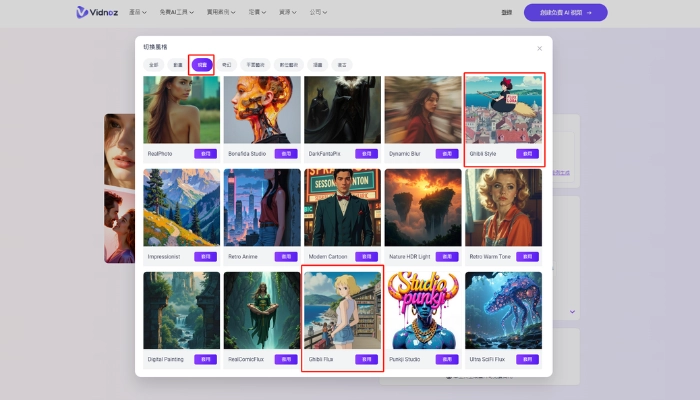Expand the 公司 navigation menu
The image size is (700, 400).
pos(318,12)
